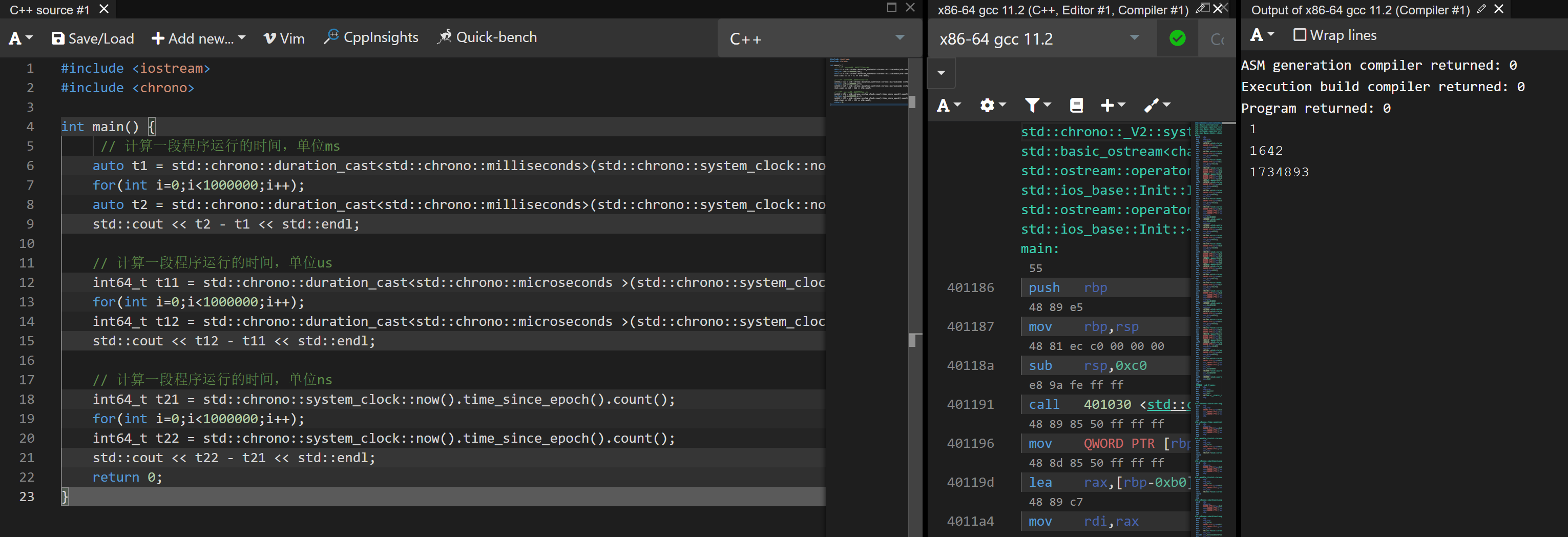The height and width of the screenshot is (537, 1568).
Task: Click the pencil icon on Output tab
Action: pos(1481,9)
